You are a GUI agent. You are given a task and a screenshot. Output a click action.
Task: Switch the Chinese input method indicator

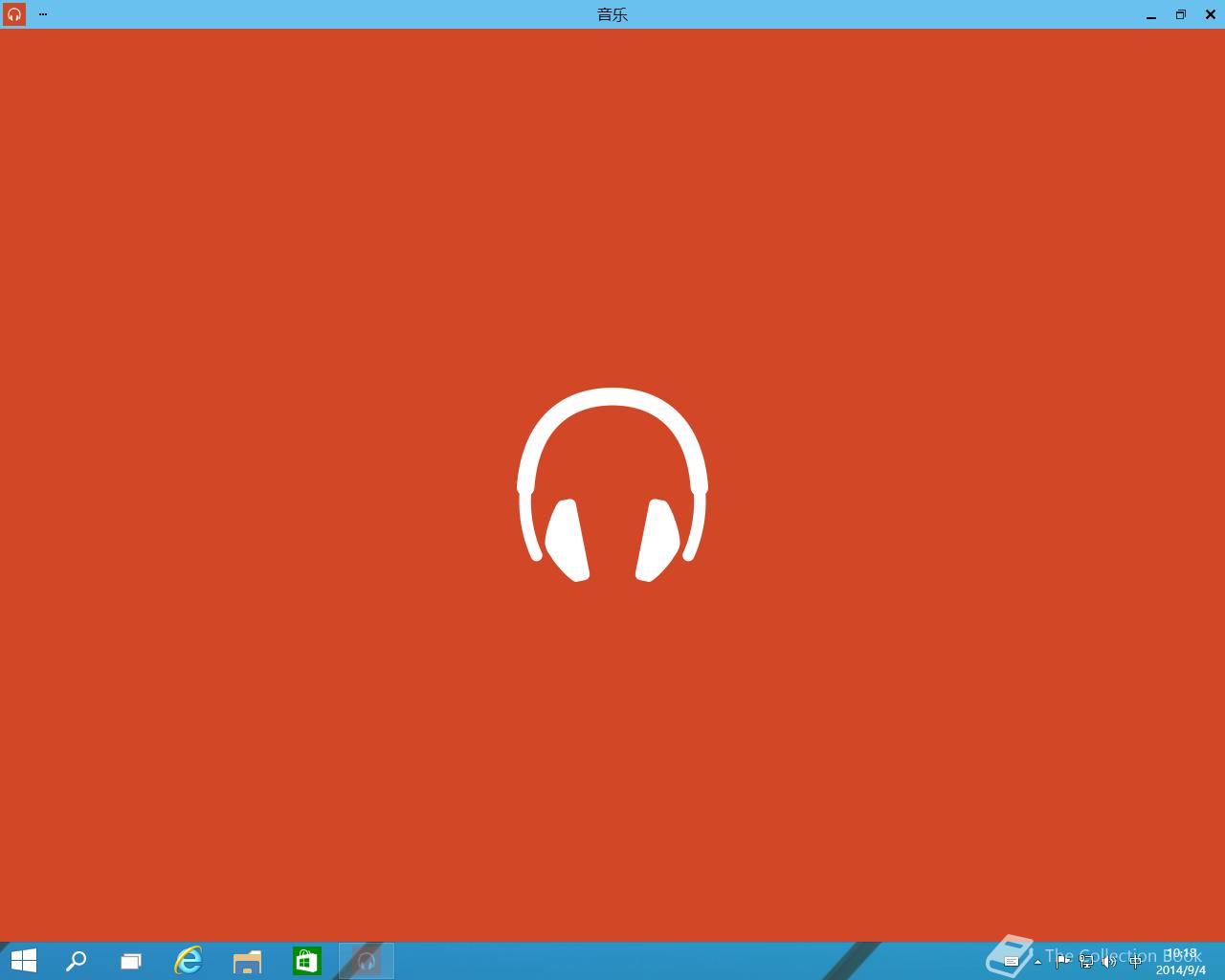click(1136, 961)
